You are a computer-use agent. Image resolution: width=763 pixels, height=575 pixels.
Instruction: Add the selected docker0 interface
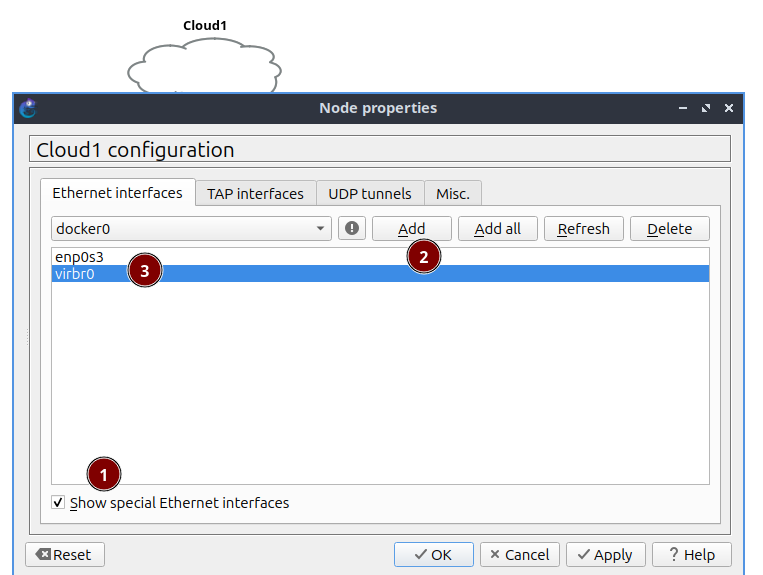(411, 229)
